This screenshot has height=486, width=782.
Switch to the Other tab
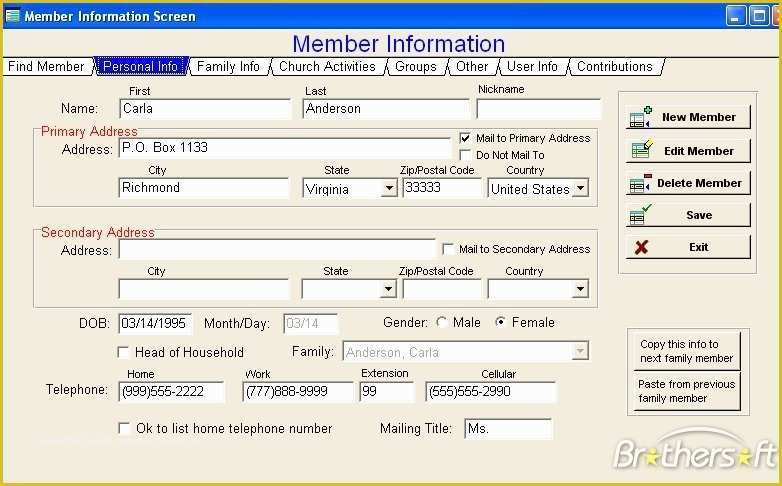tap(472, 66)
